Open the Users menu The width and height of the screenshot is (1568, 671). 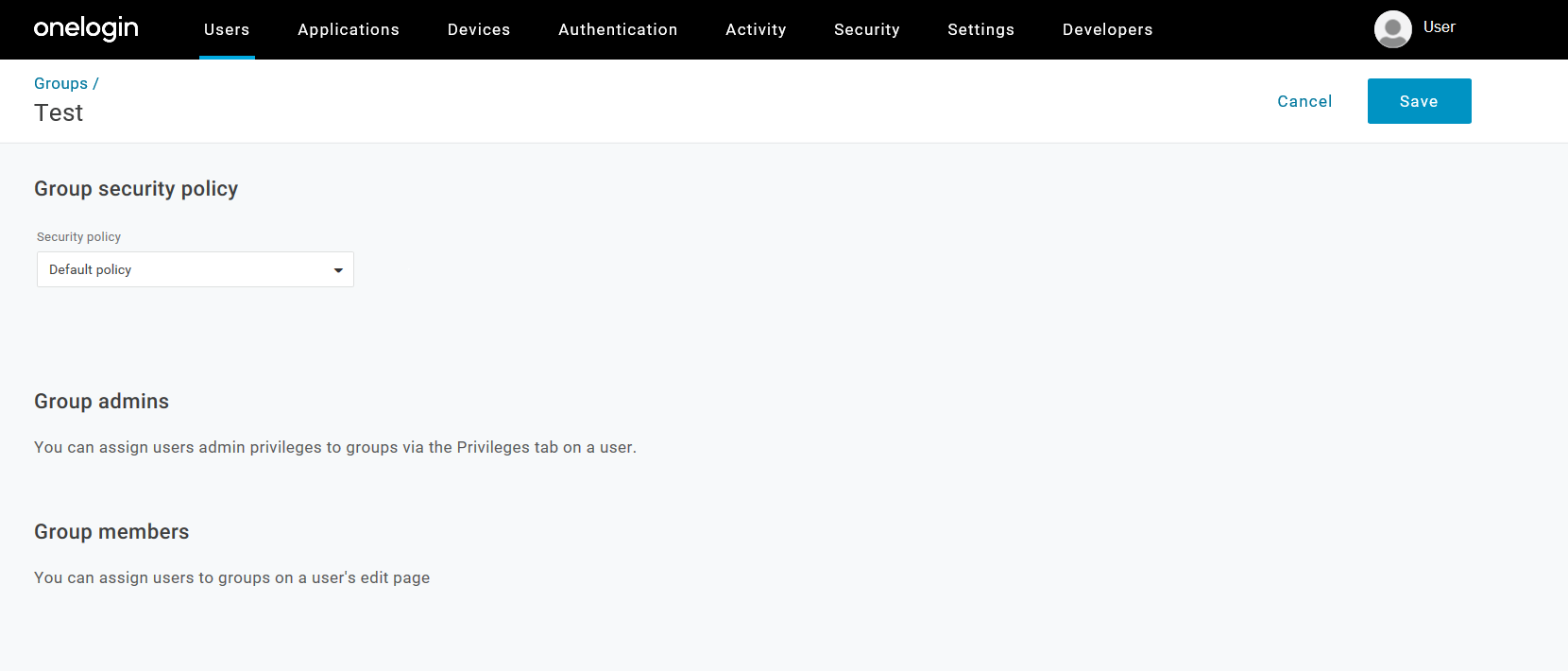tap(227, 29)
